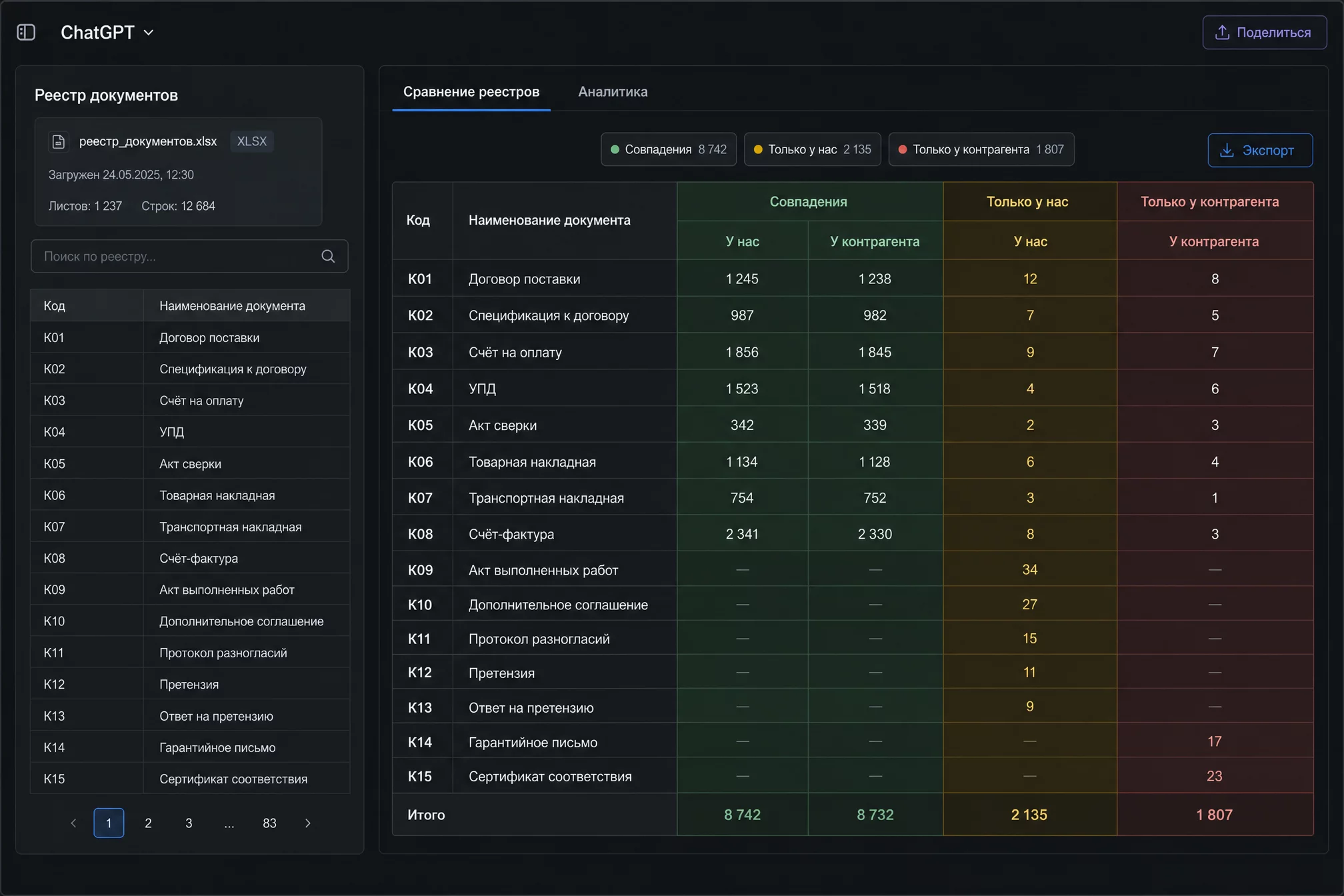Click value 27 in K10 row
1344x896 pixels.
coord(1030,604)
